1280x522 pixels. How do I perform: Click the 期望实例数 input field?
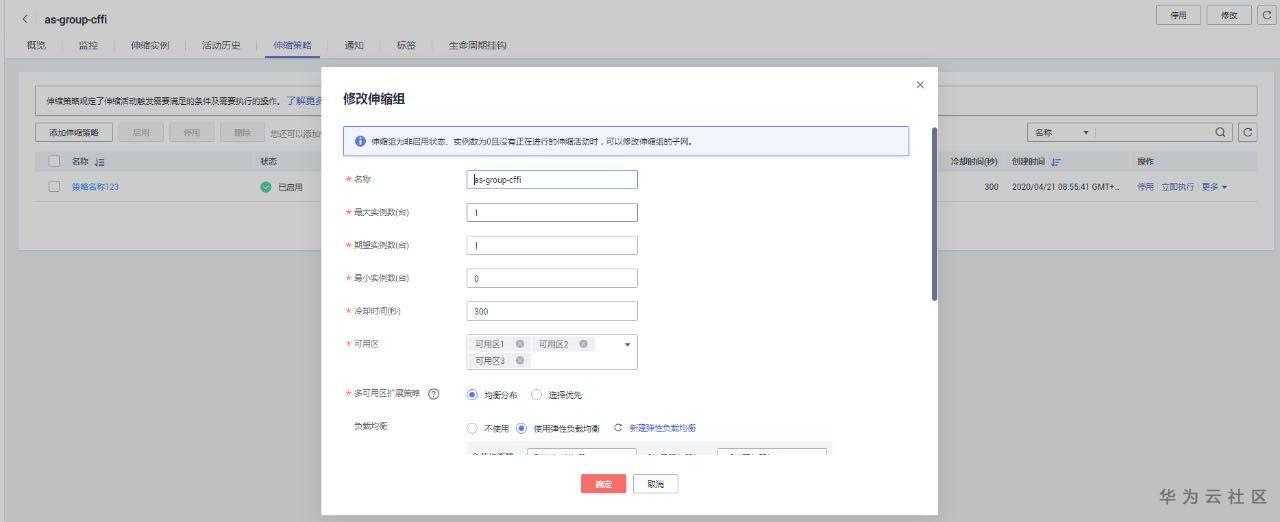click(552, 246)
